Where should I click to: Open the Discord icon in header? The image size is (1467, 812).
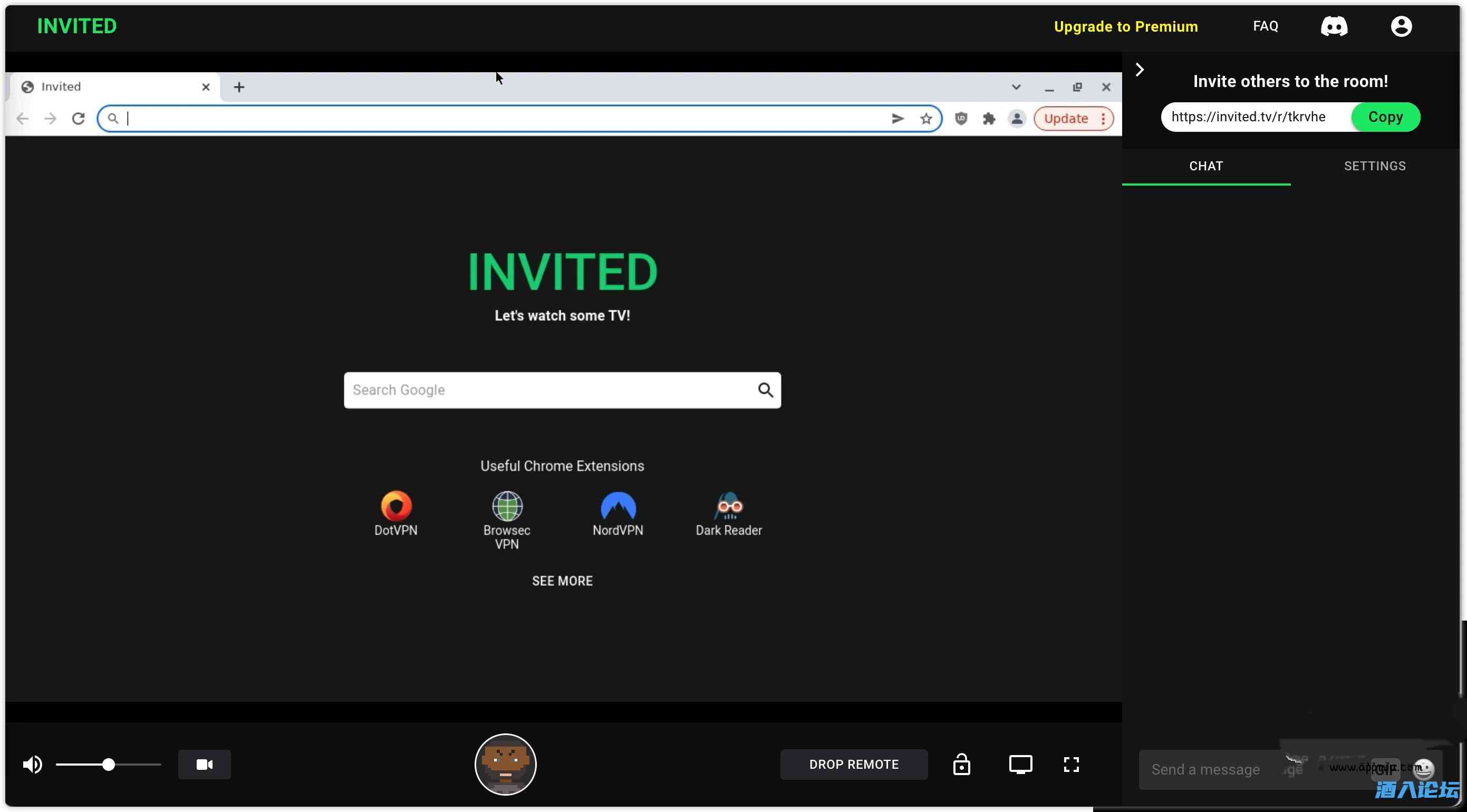1334,26
